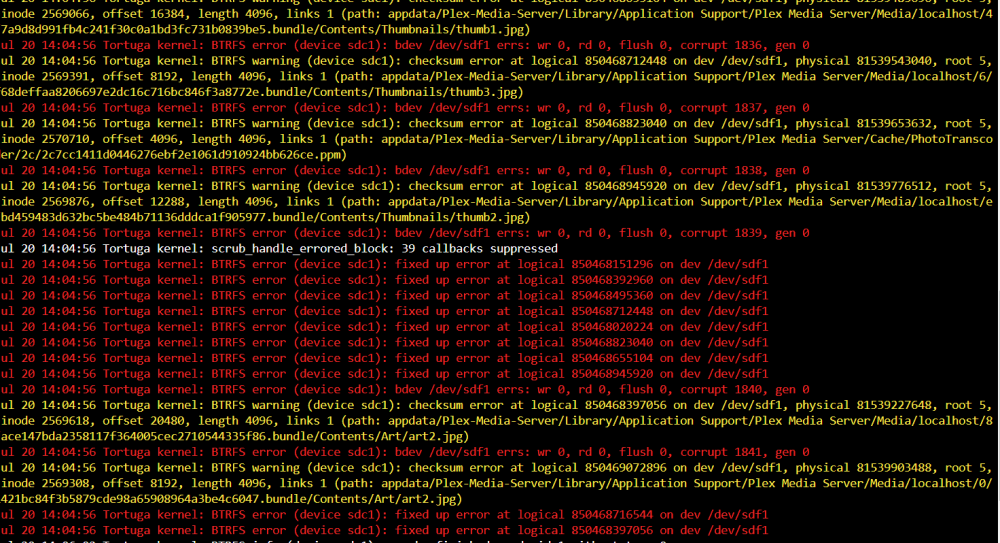Select the 'corrupt 1841' bdev error line
Image resolution: width=1000 pixels, height=543 pixels.
405,452
